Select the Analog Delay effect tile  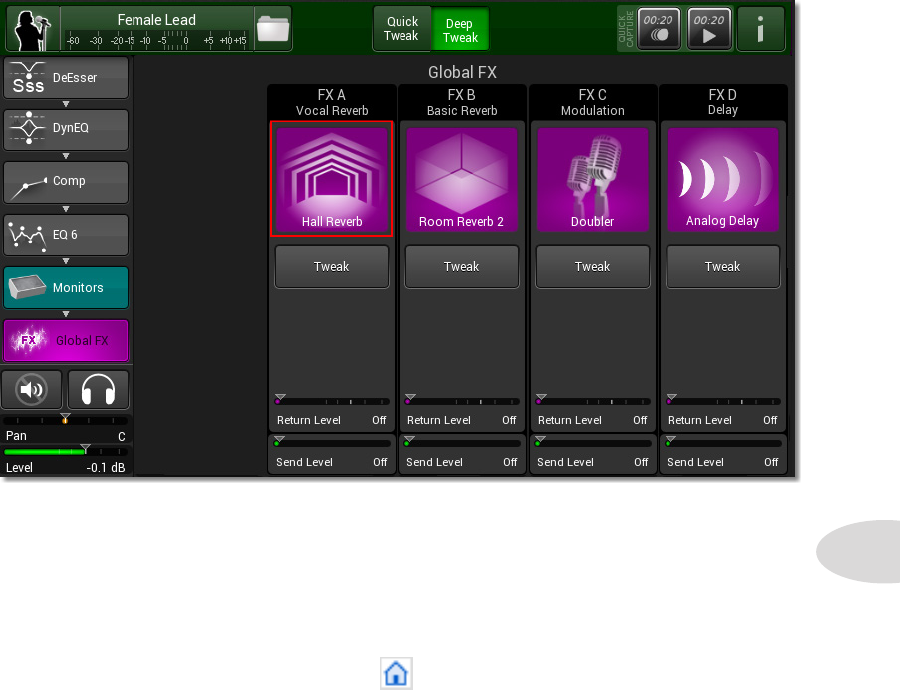pos(723,180)
